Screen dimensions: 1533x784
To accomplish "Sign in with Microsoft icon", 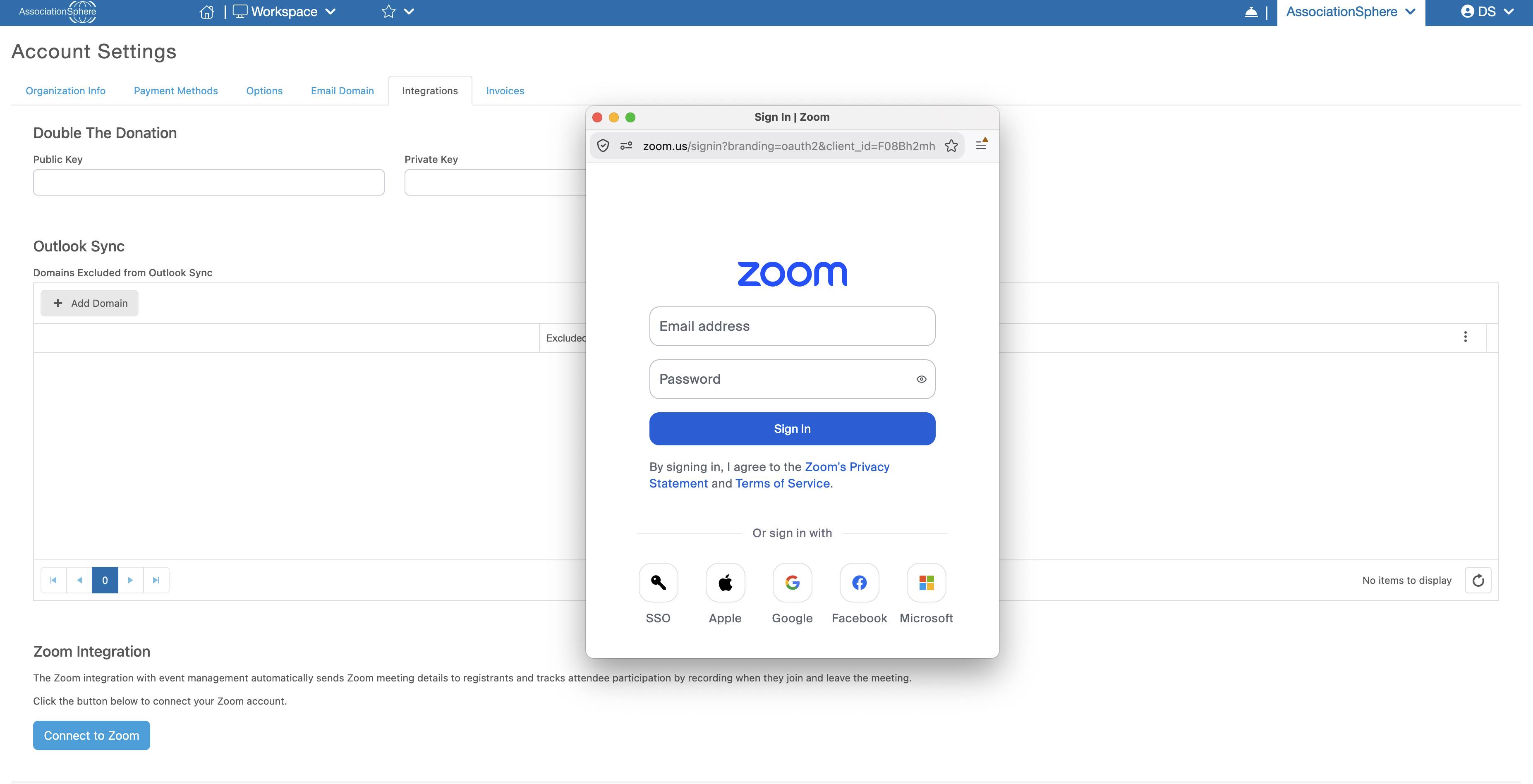I will pos(927,583).
